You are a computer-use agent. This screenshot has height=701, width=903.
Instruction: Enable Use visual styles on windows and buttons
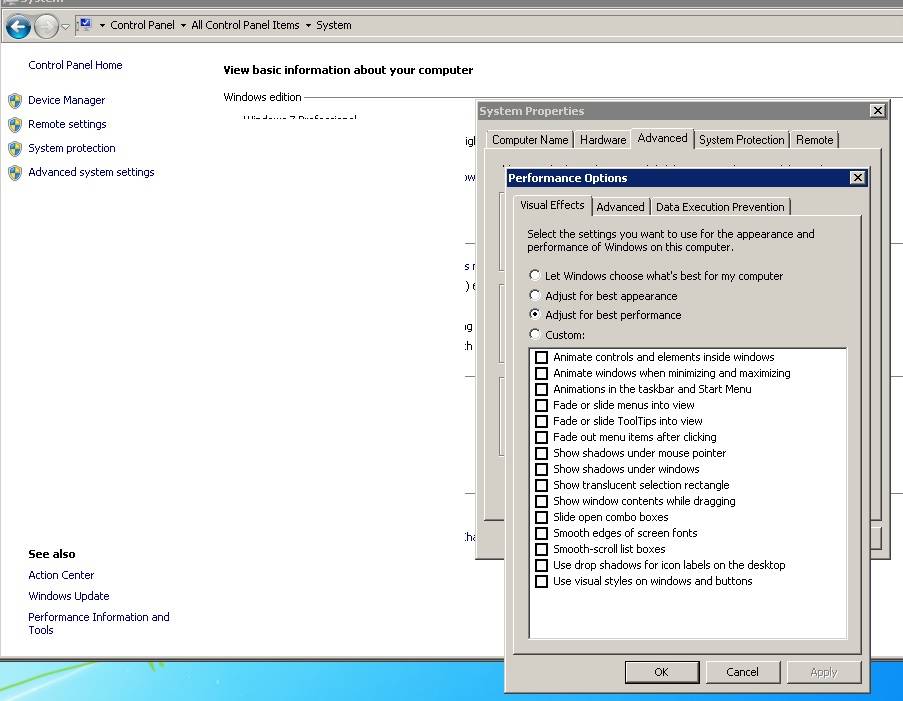pyautogui.click(x=541, y=581)
